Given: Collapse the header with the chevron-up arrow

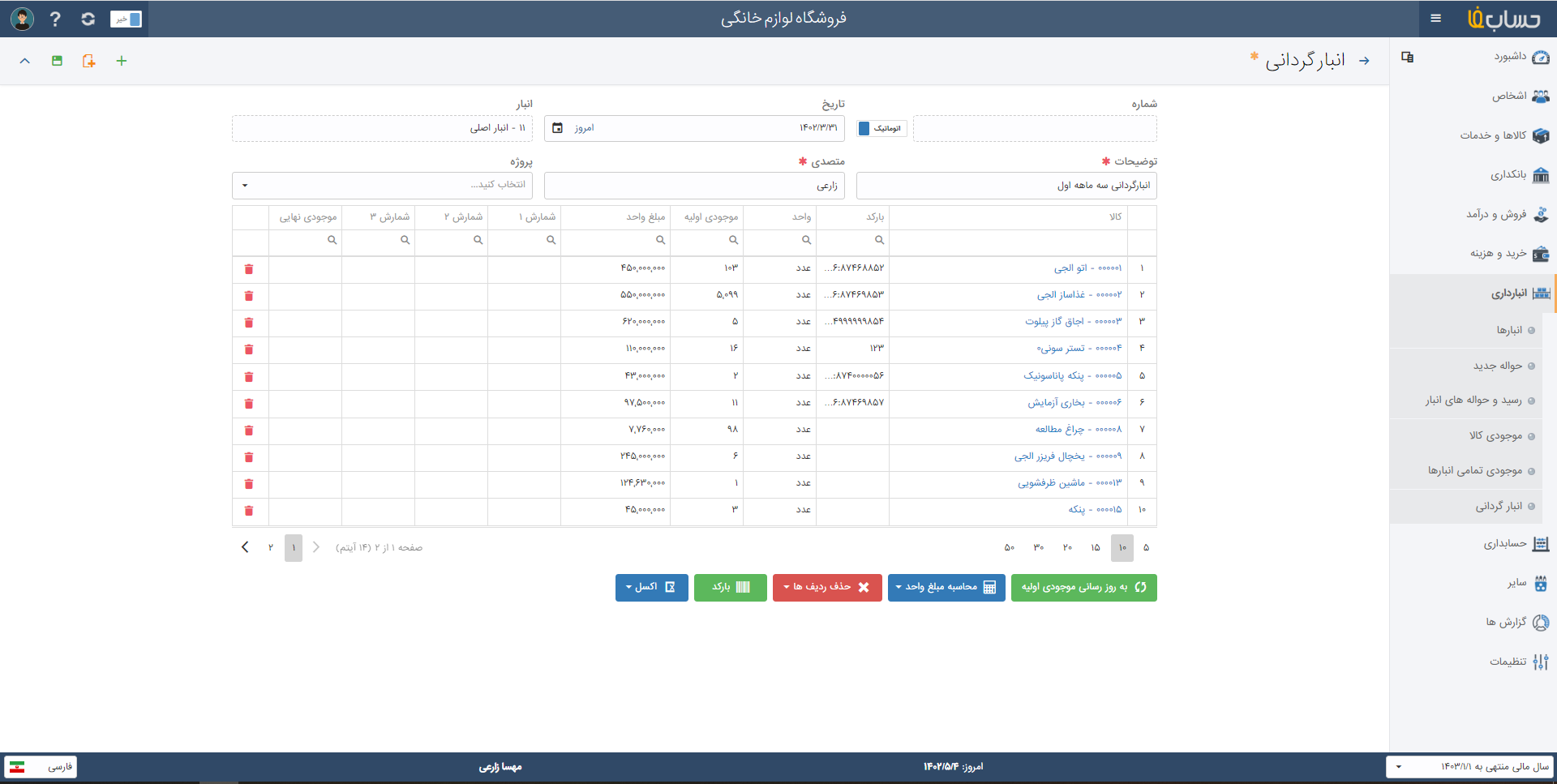Looking at the screenshot, I should tap(25, 61).
